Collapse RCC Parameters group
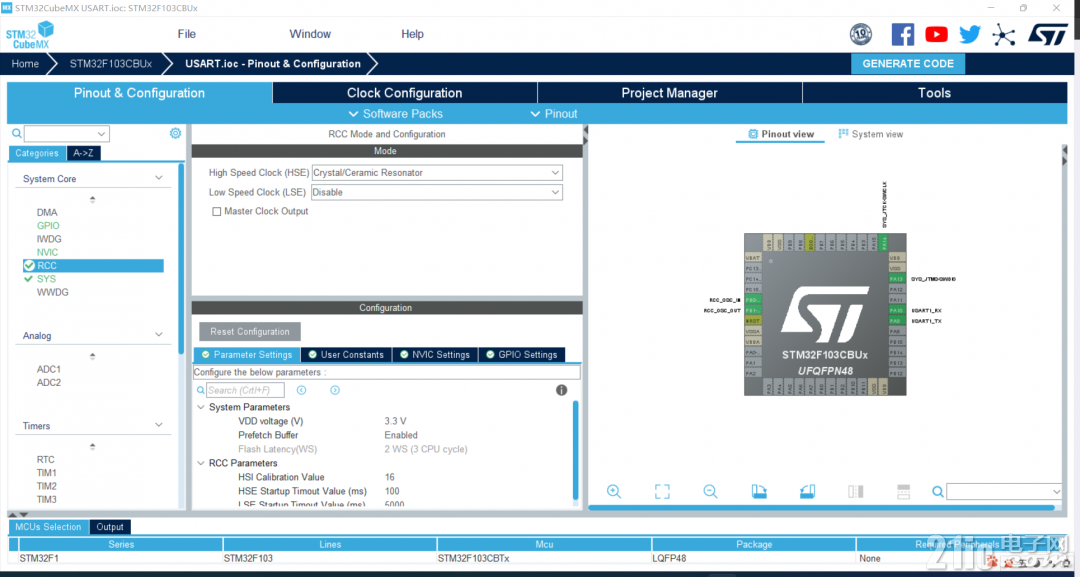This screenshot has height=577, width=1080. (201, 463)
